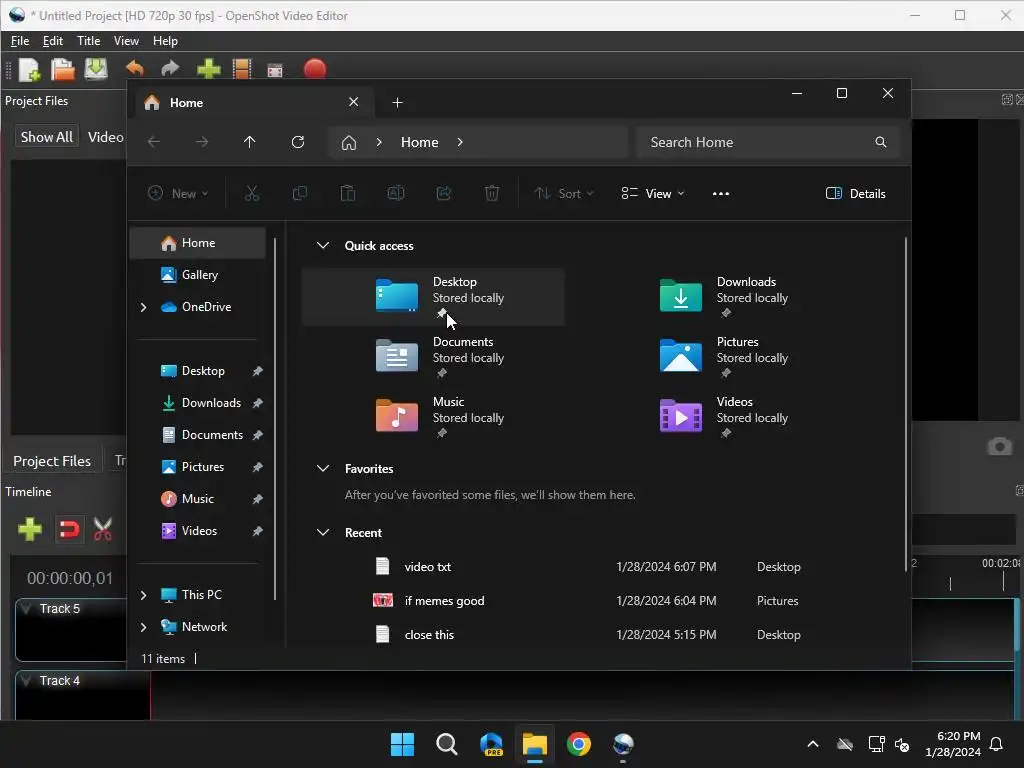Click the Share icon in Explorer toolbar
This screenshot has width=1024, height=768.
click(443, 193)
